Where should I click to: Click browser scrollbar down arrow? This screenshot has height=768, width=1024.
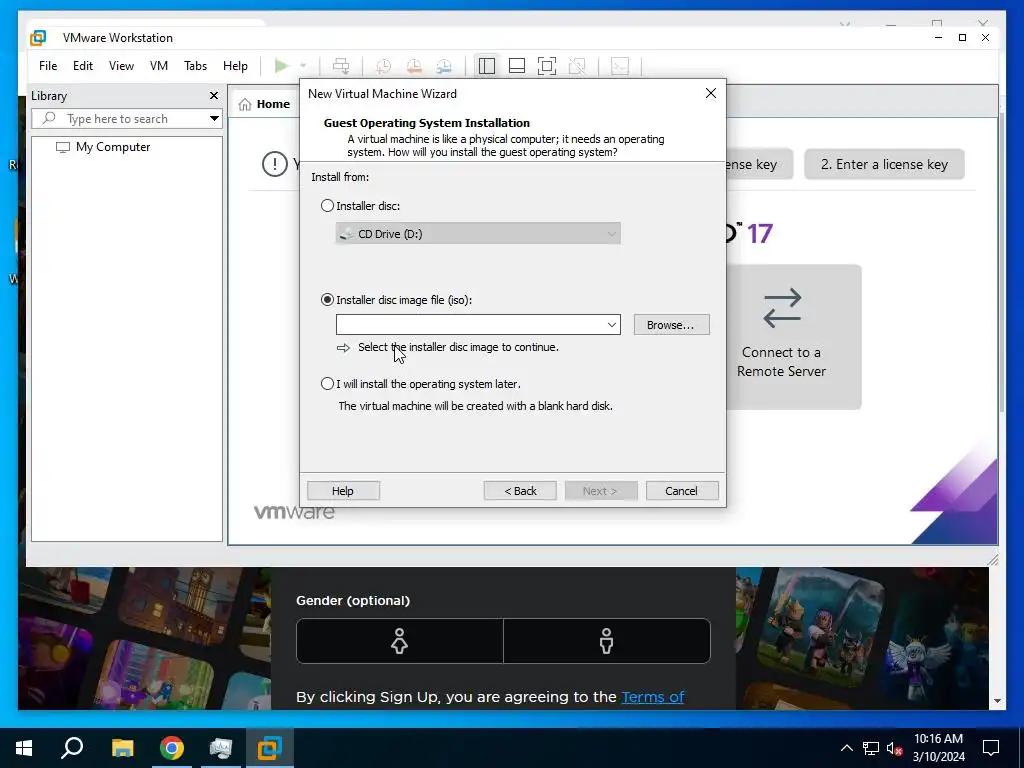click(x=997, y=701)
